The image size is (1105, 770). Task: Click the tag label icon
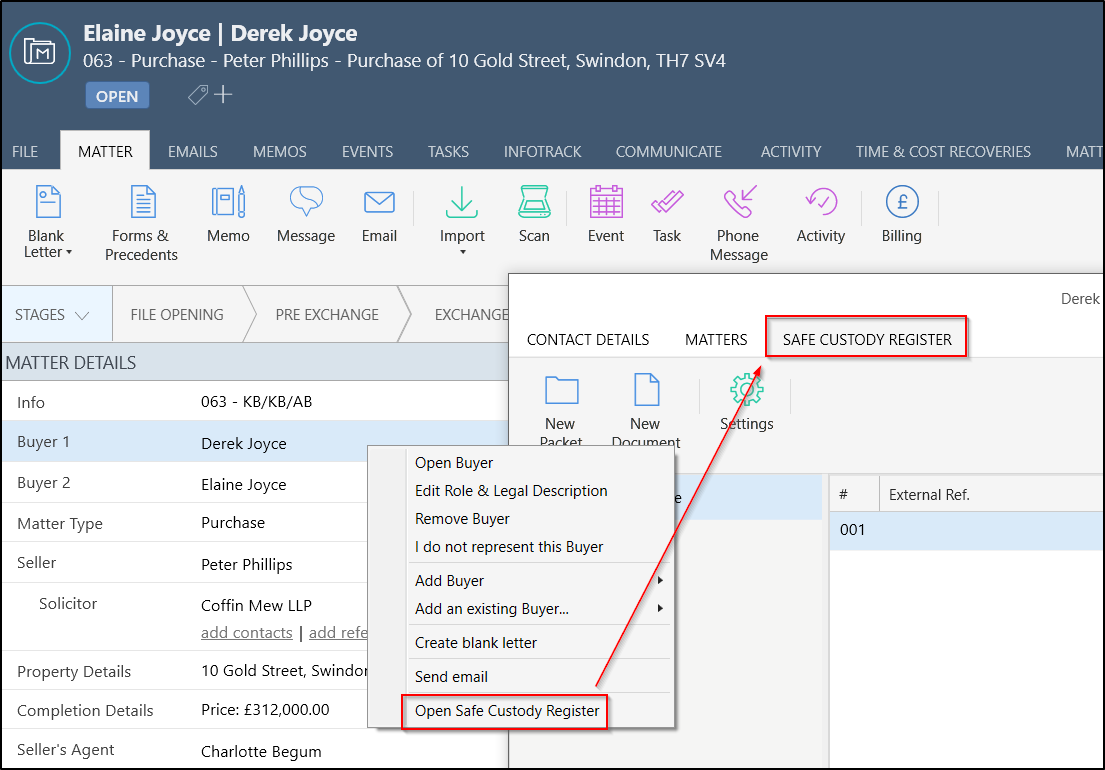198,94
